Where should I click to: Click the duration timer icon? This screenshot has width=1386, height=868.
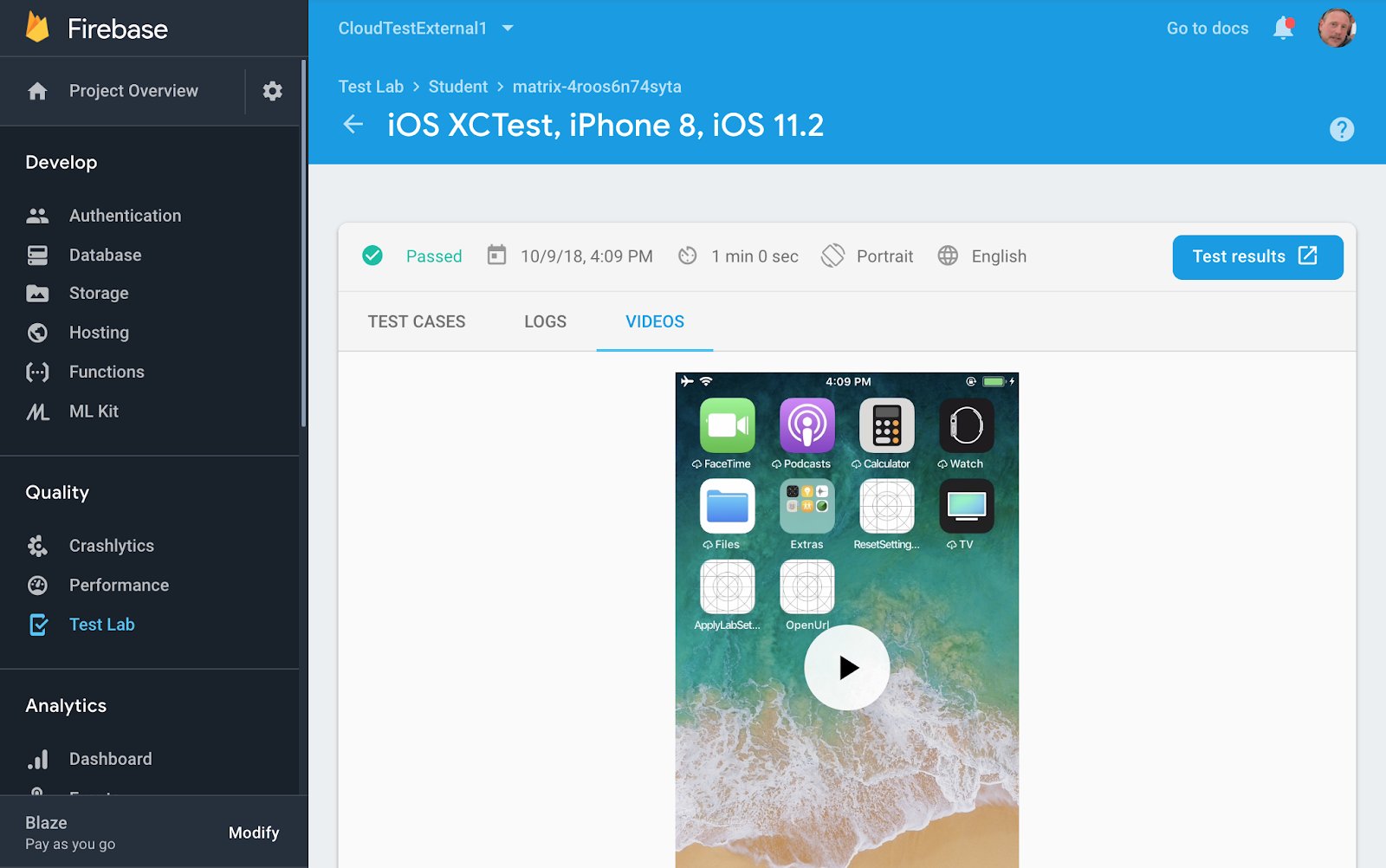tap(688, 256)
